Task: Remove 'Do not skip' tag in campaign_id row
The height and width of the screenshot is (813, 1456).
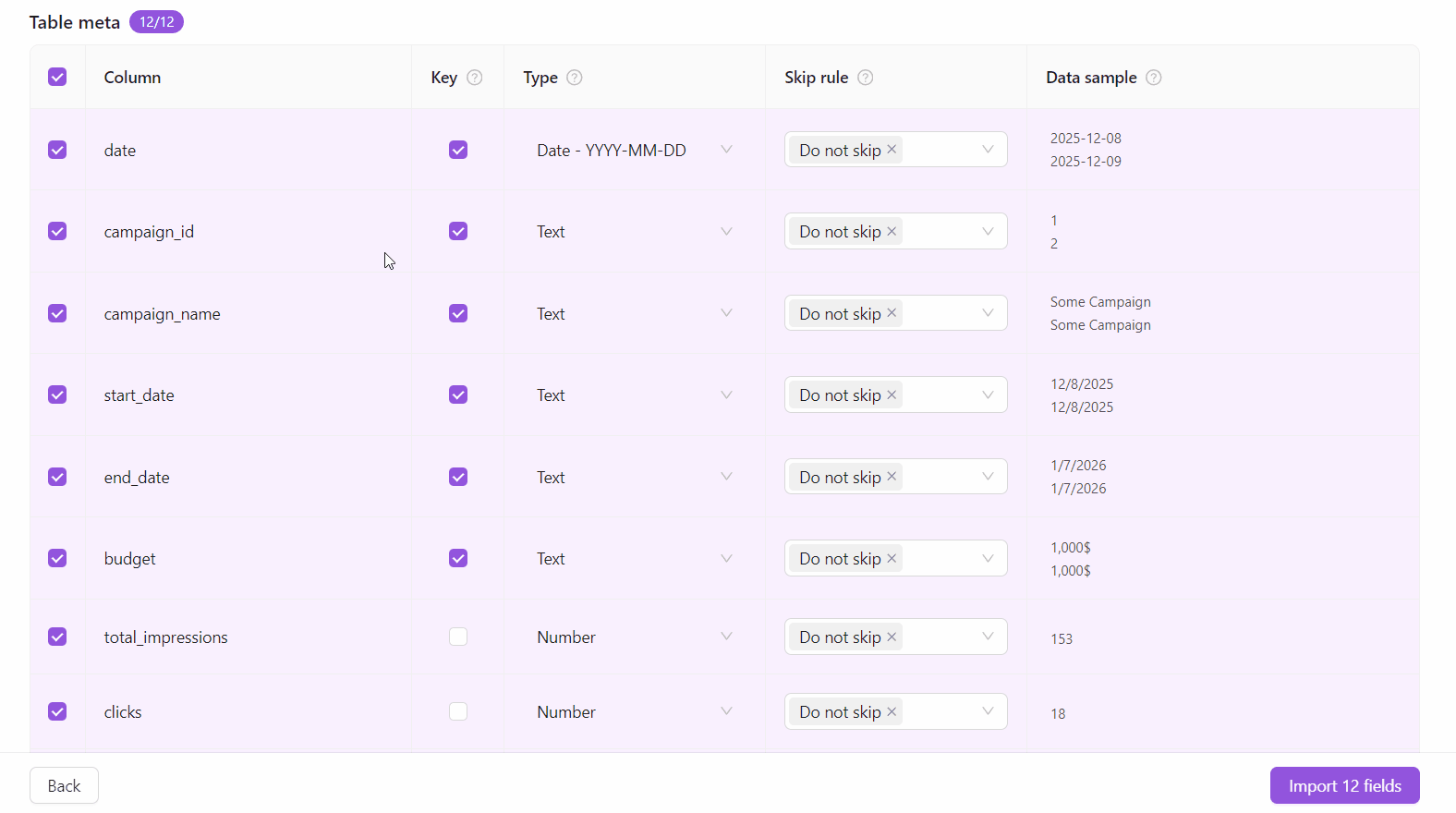Action: [892, 231]
